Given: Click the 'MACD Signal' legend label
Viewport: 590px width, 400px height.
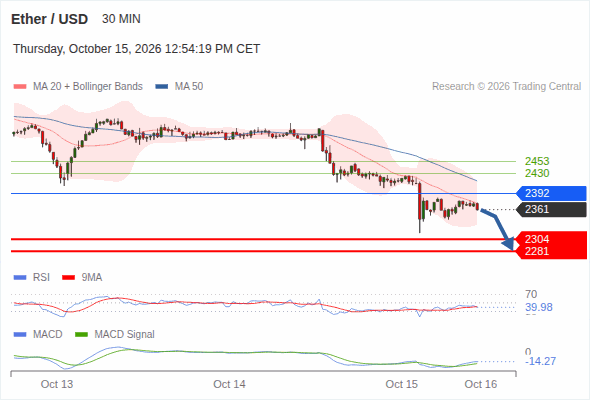Looking at the screenshot, I should click(x=125, y=334).
